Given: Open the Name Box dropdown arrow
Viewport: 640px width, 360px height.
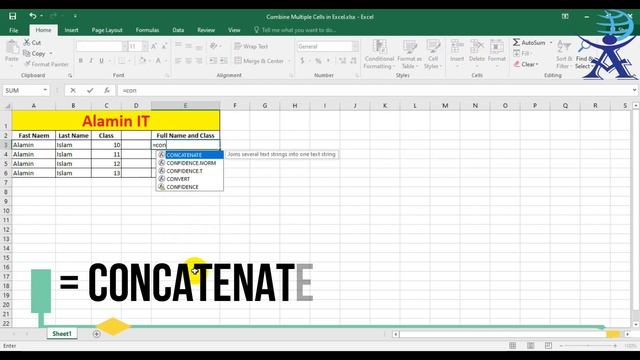Looking at the screenshot, I should click(x=45, y=90).
